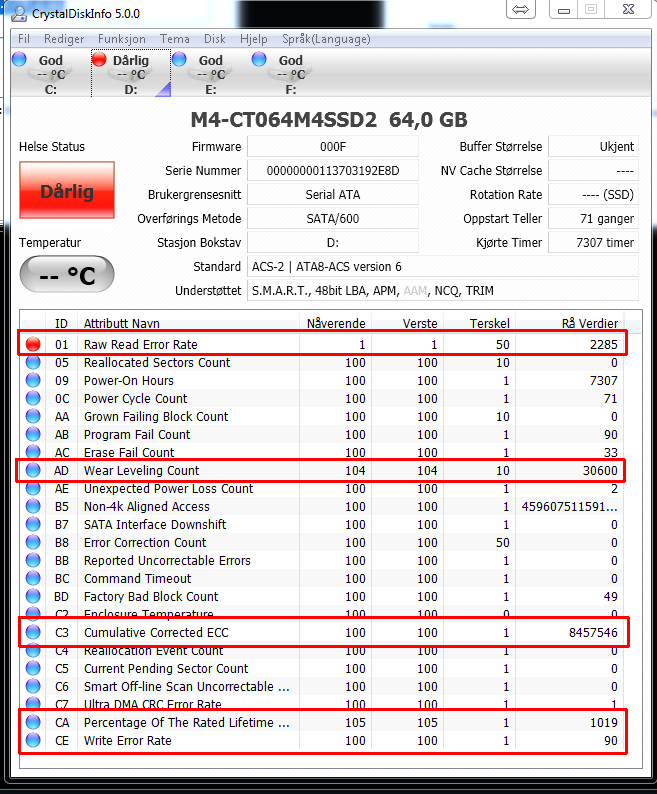
Task: Click the status dot for Non-4k Aligned Access
Action: (33, 506)
